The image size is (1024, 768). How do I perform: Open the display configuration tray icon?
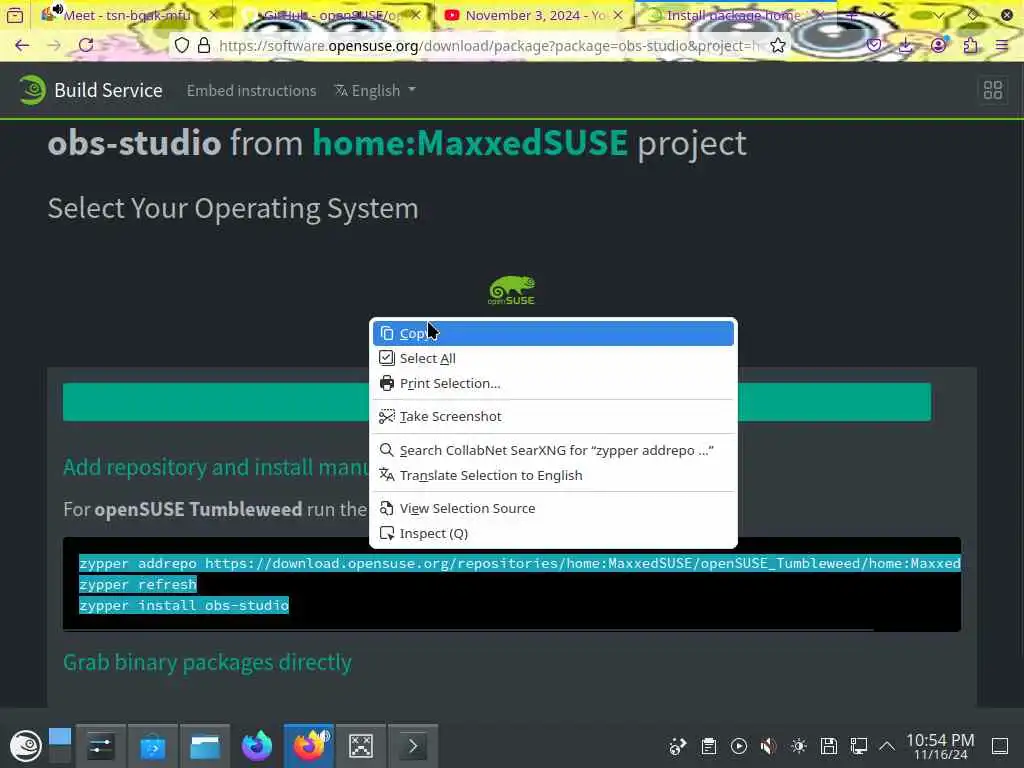[x=859, y=746]
